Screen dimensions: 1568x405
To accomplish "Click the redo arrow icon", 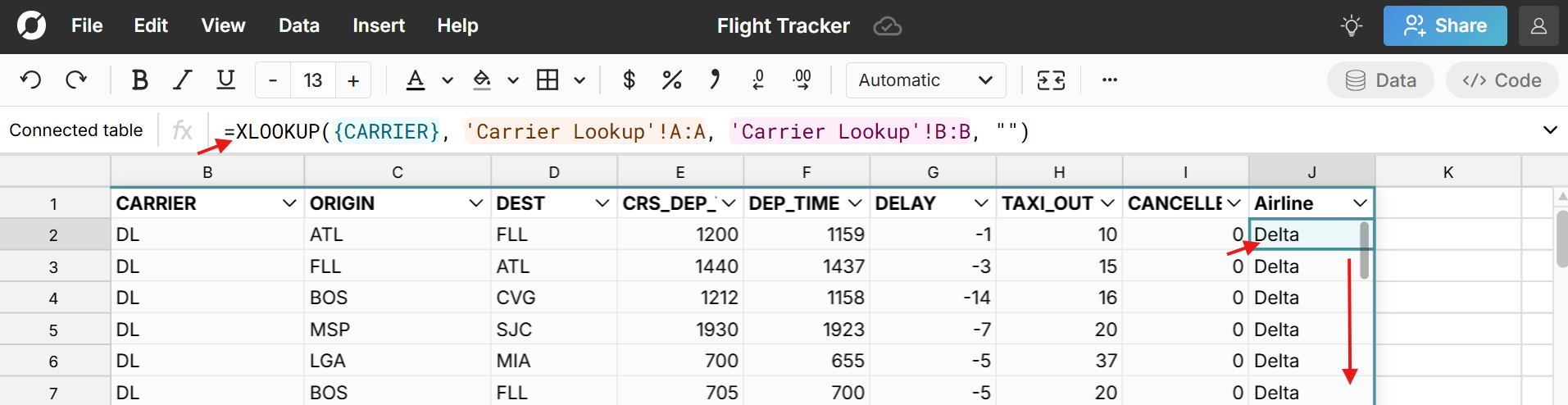I will click(x=76, y=80).
